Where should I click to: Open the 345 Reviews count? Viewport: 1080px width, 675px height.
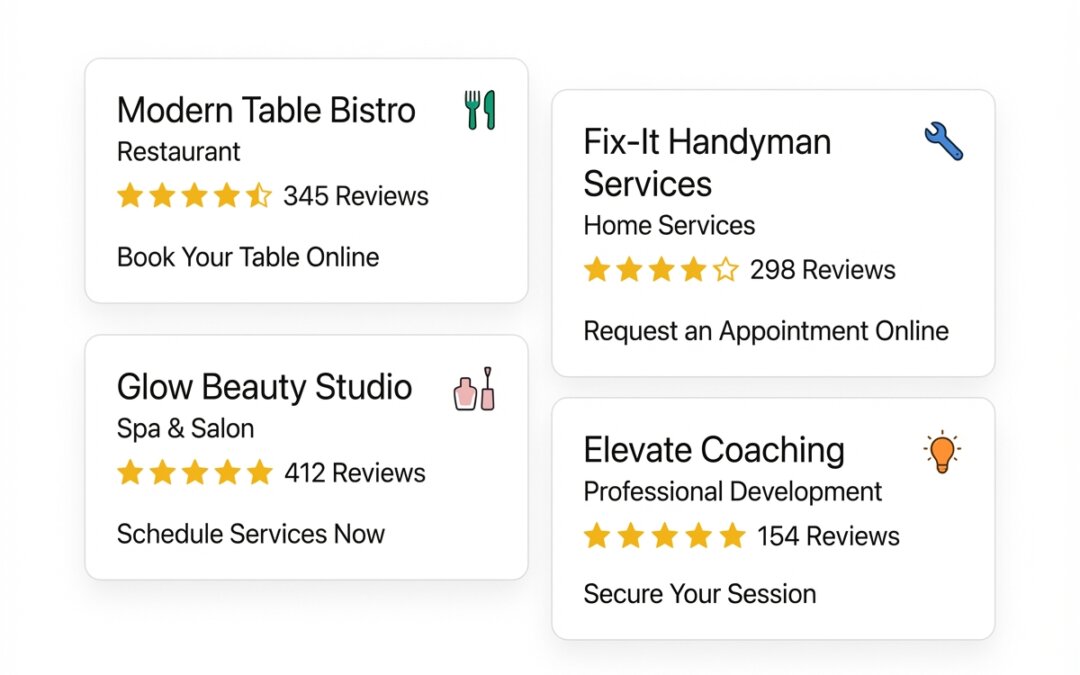click(356, 196)
